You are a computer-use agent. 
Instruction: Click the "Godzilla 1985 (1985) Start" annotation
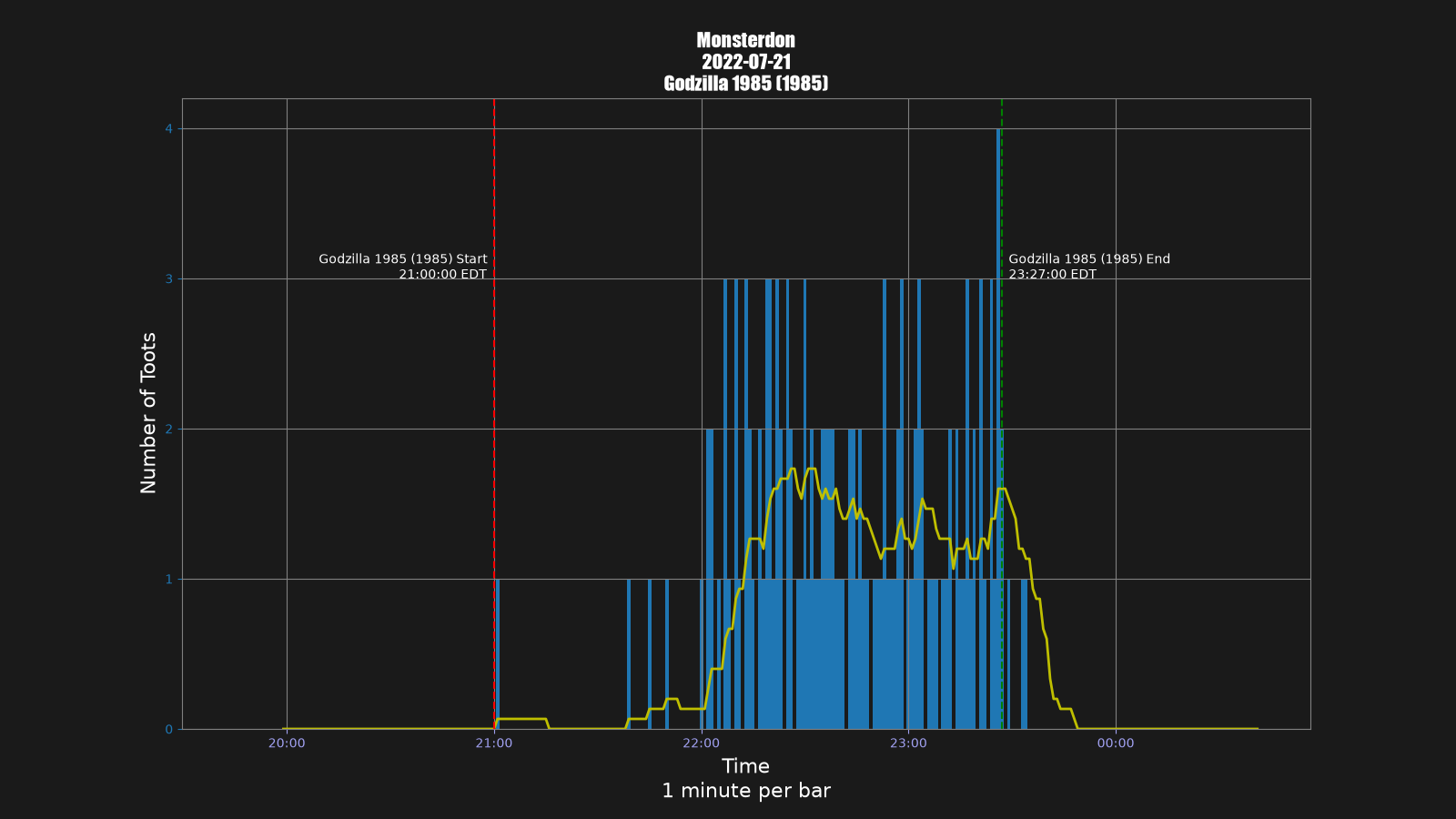403,259
